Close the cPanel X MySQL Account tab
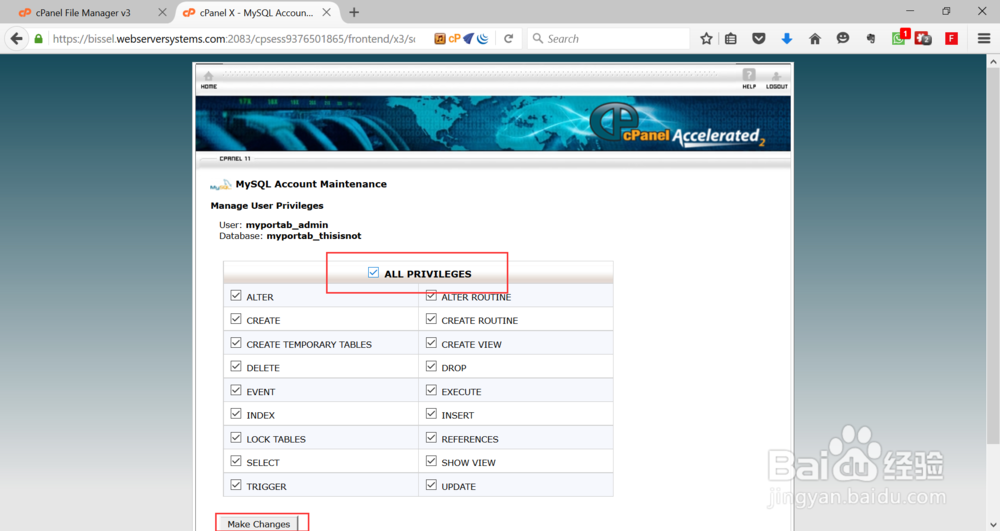The height and width of the screenshot is (531, 1000). tap(327, 12)
